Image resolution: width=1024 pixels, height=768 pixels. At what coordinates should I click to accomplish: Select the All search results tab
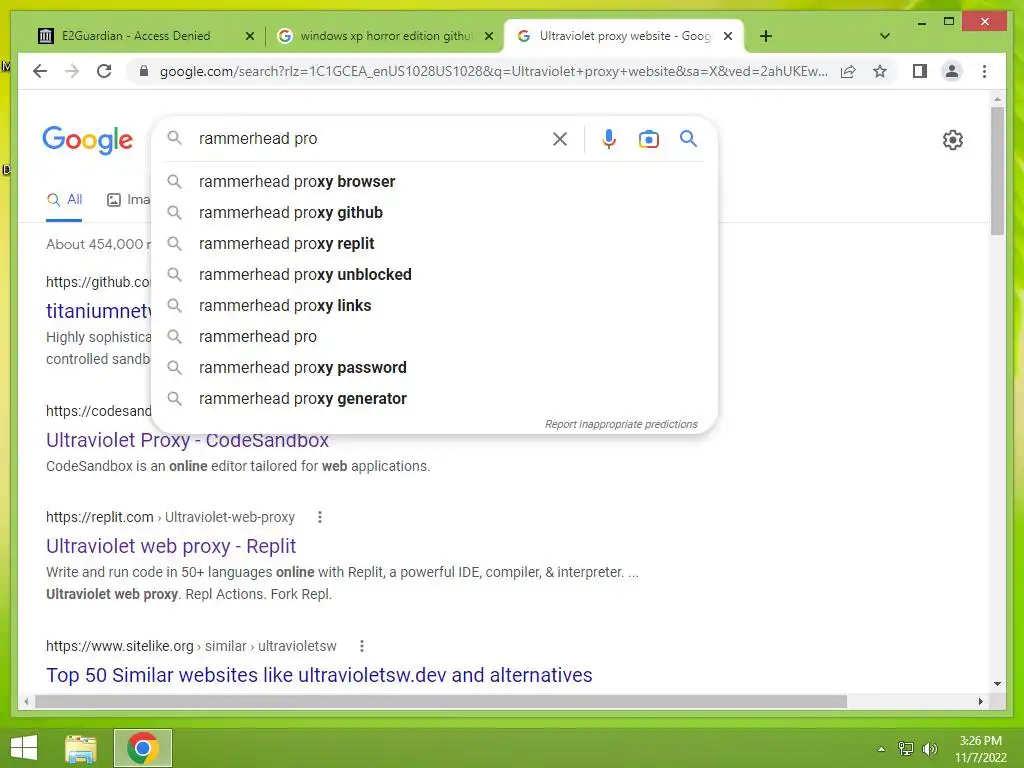pyautogui.click(x=64, y=200)
